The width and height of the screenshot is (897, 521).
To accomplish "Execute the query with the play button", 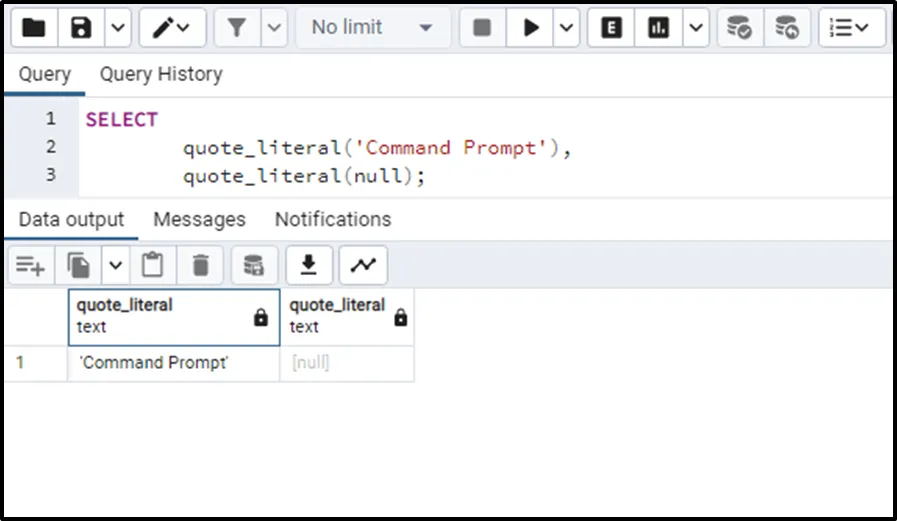I will pos(530,28).
